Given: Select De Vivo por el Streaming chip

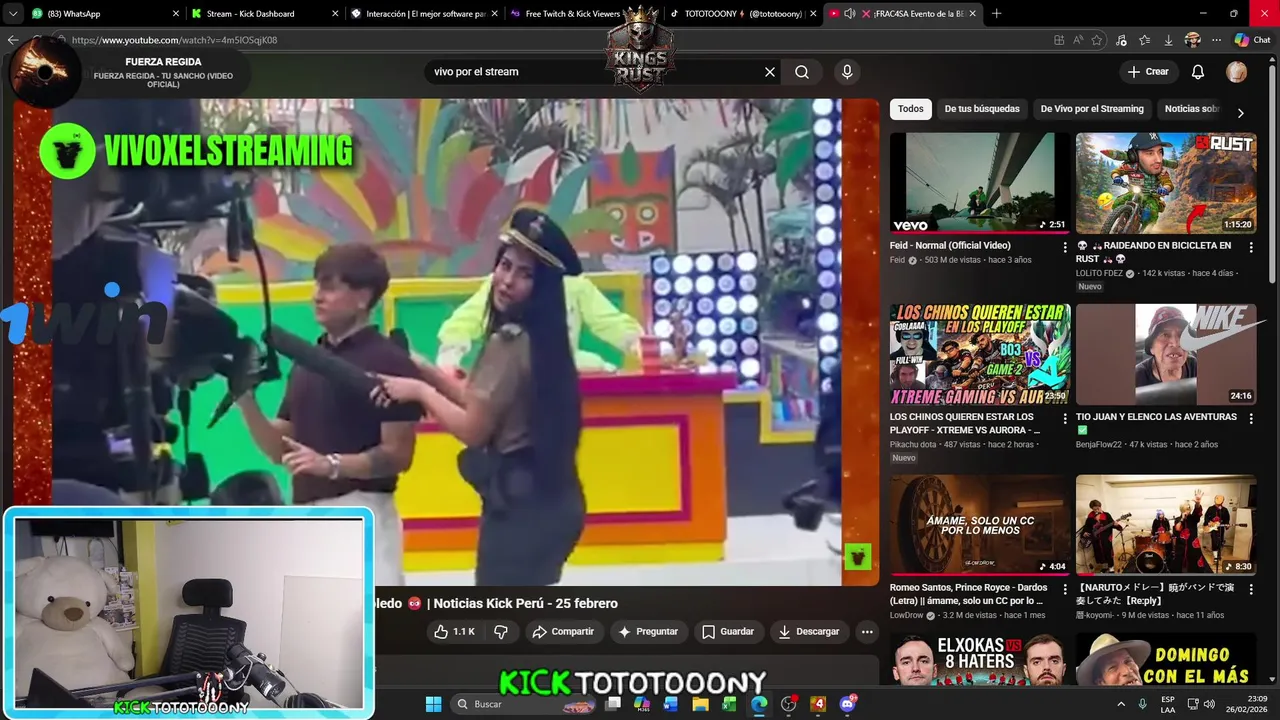Looking at the screenshot, I should (1092, 109).
